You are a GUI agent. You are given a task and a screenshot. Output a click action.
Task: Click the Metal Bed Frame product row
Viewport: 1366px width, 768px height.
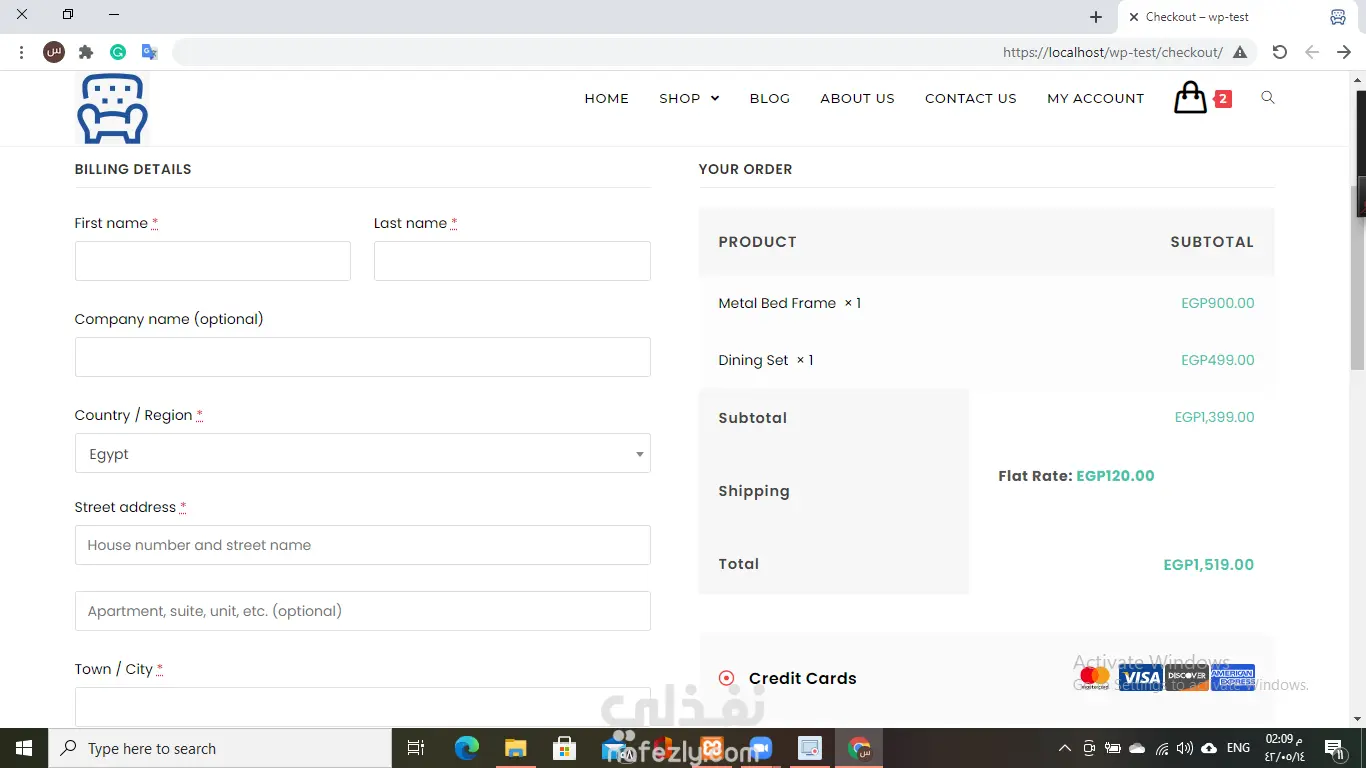[986, 303]
